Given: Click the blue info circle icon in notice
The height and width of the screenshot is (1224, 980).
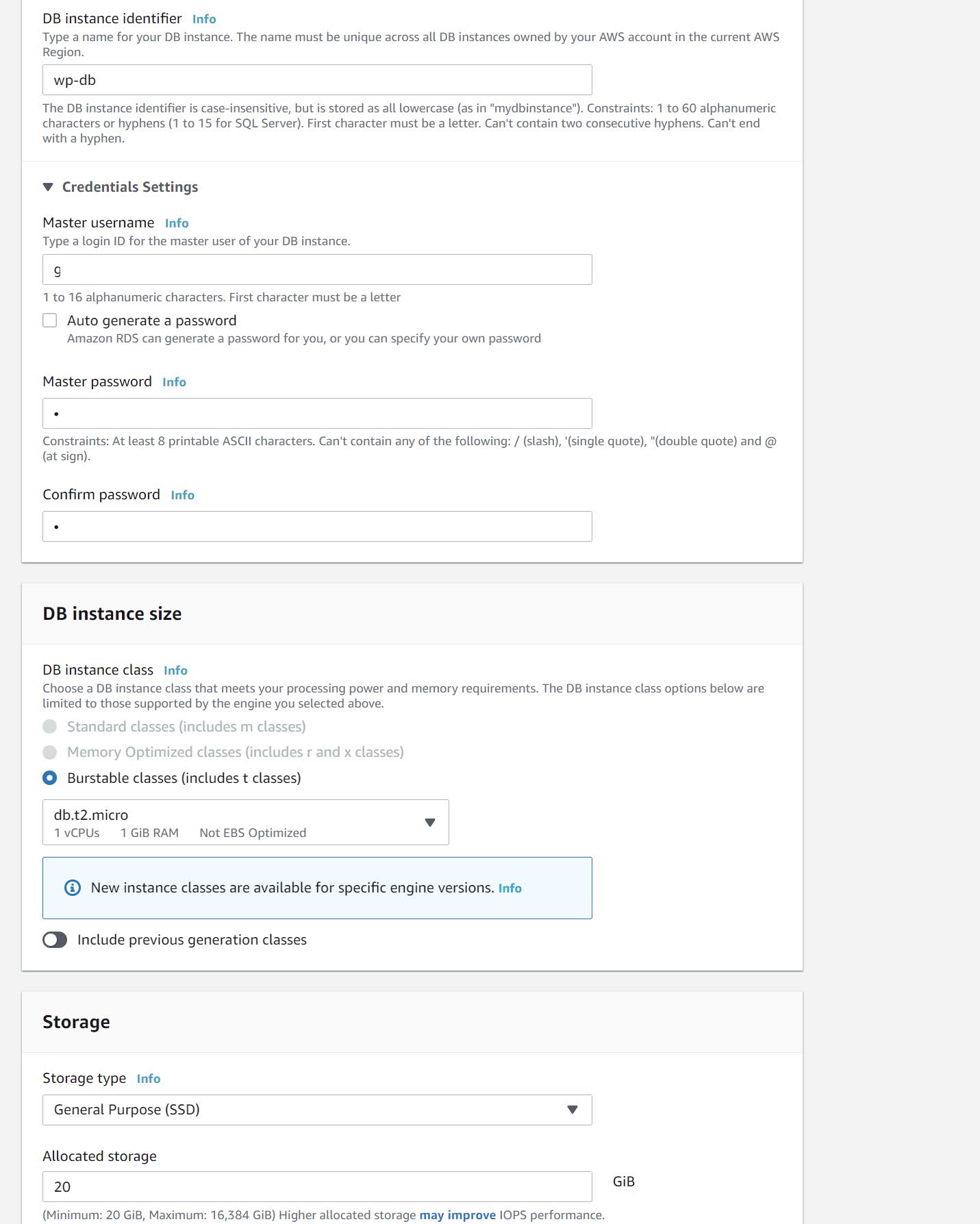Looking at the screenshot, I should click(x=73, y=888).
